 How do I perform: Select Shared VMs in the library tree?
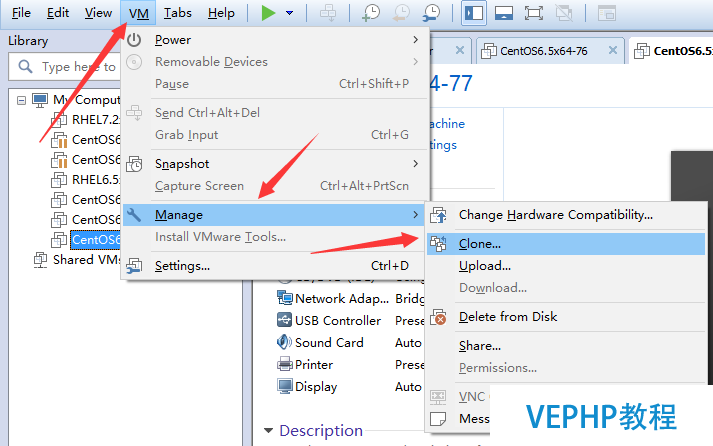coord(76,260)
